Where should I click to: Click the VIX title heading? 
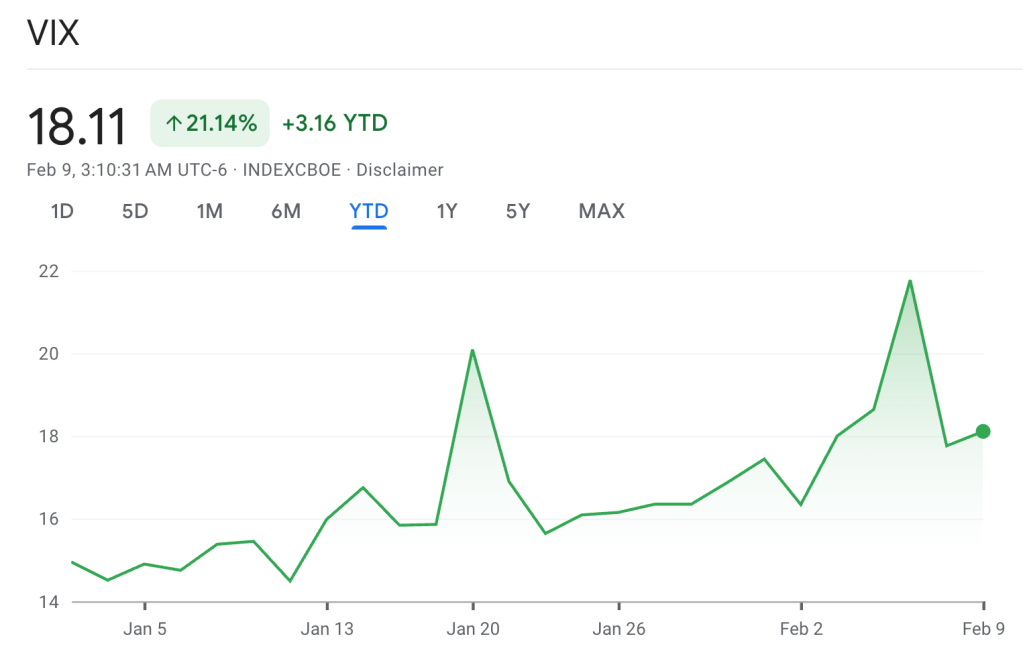pos(53,33)
